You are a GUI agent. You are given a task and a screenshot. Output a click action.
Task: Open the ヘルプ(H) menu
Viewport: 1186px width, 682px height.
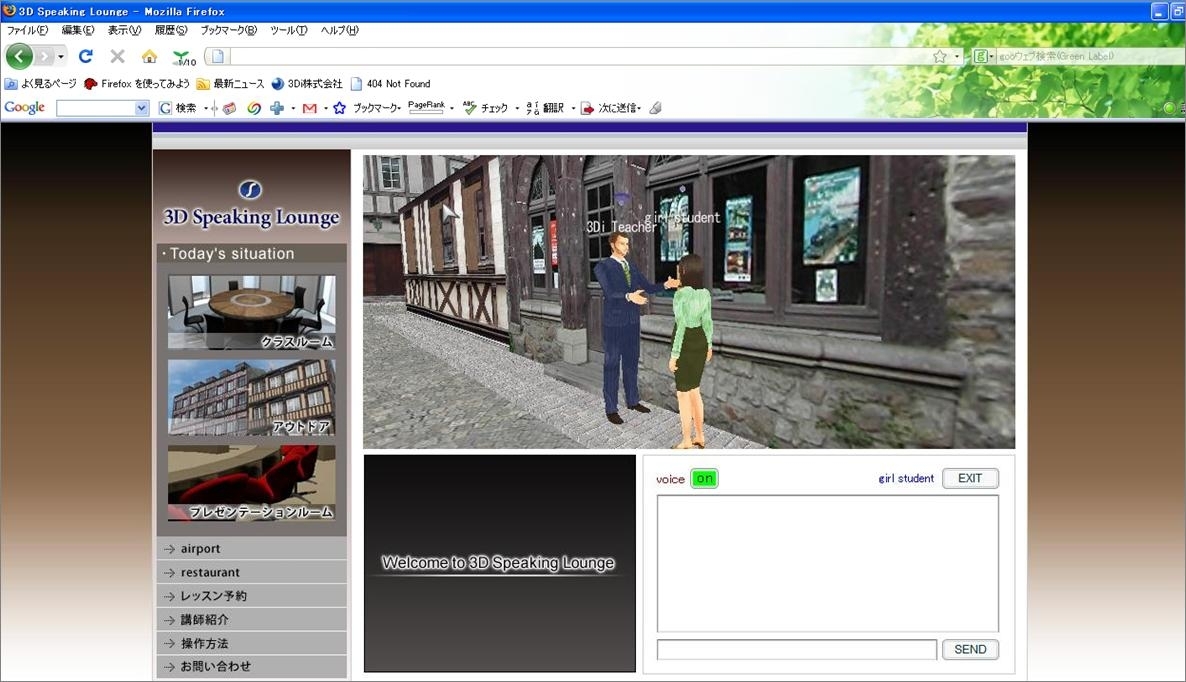click(340, 30)
